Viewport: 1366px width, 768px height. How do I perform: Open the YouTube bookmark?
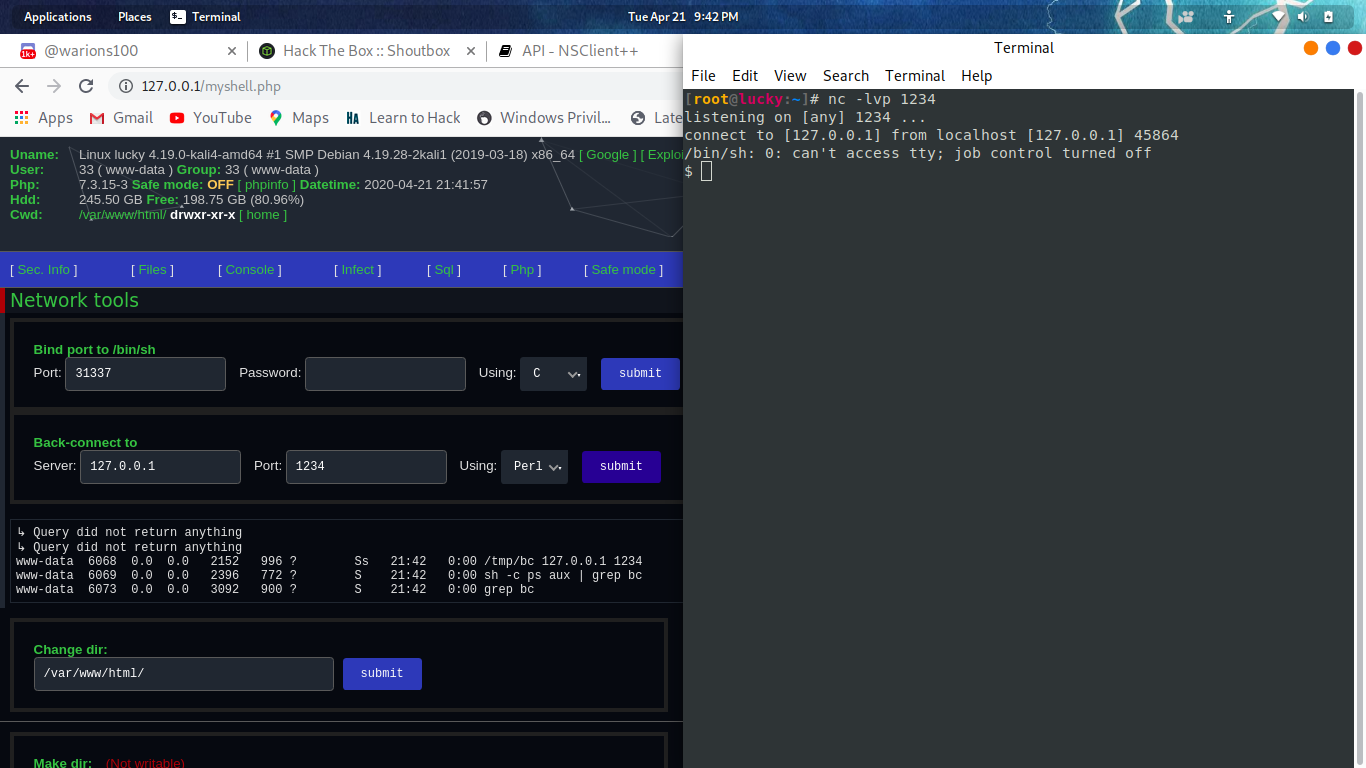coord(210,118)
